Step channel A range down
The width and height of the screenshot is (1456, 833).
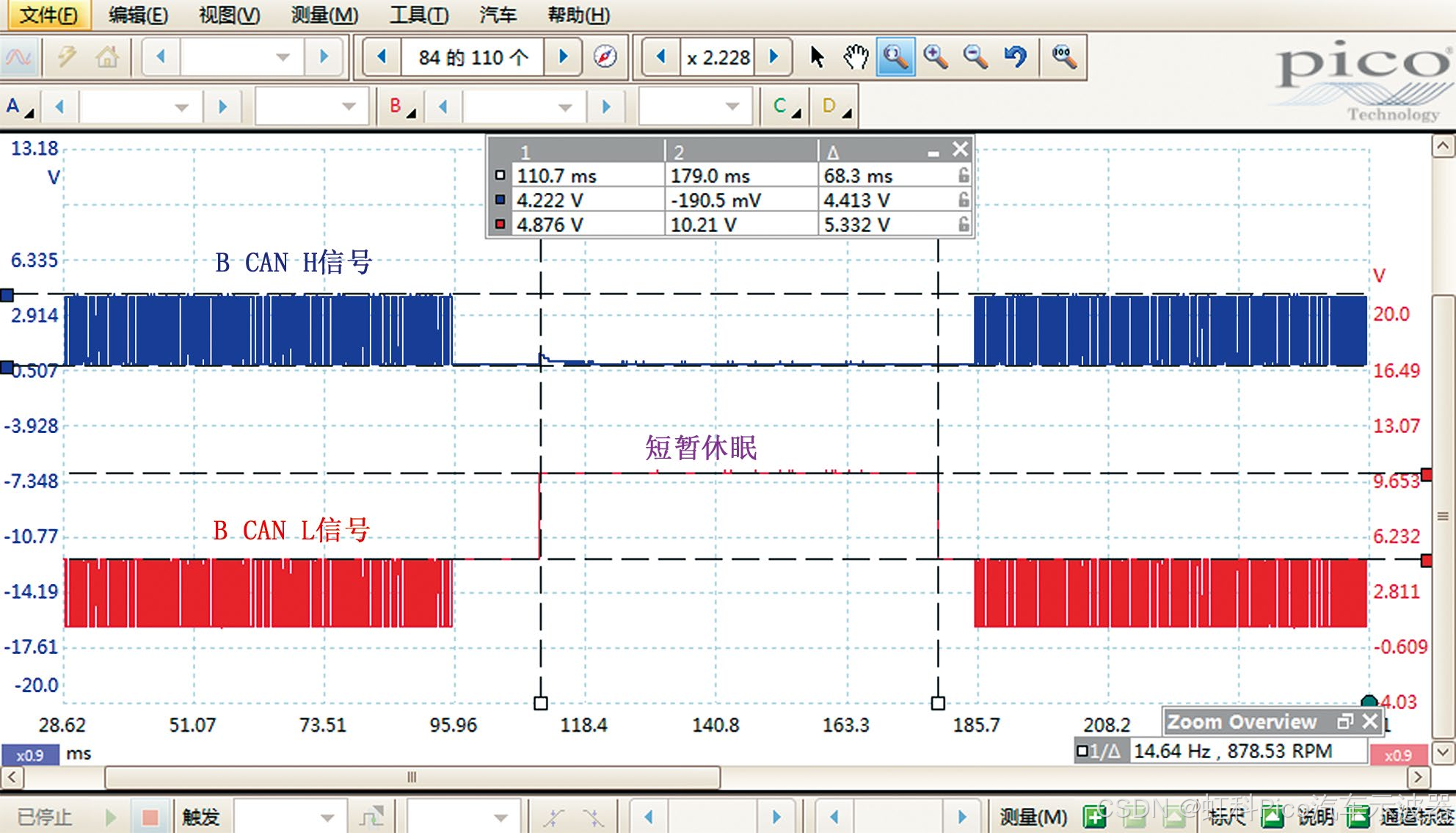[59, 107]
